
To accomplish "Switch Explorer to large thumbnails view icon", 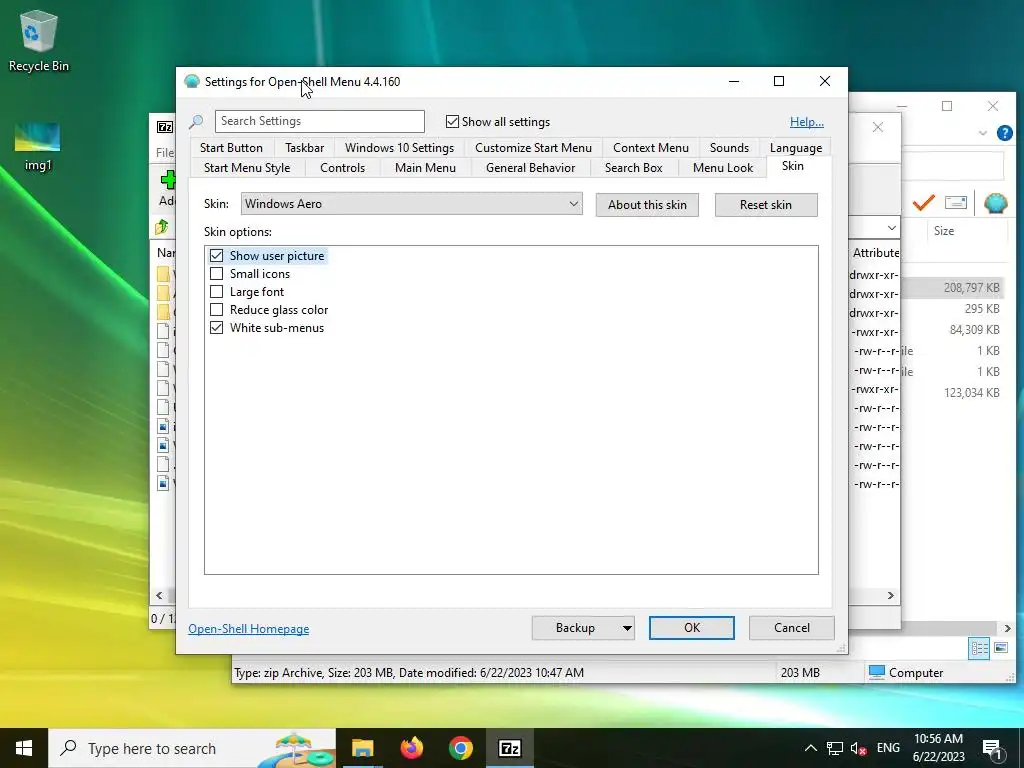I will click(1001, 648).
